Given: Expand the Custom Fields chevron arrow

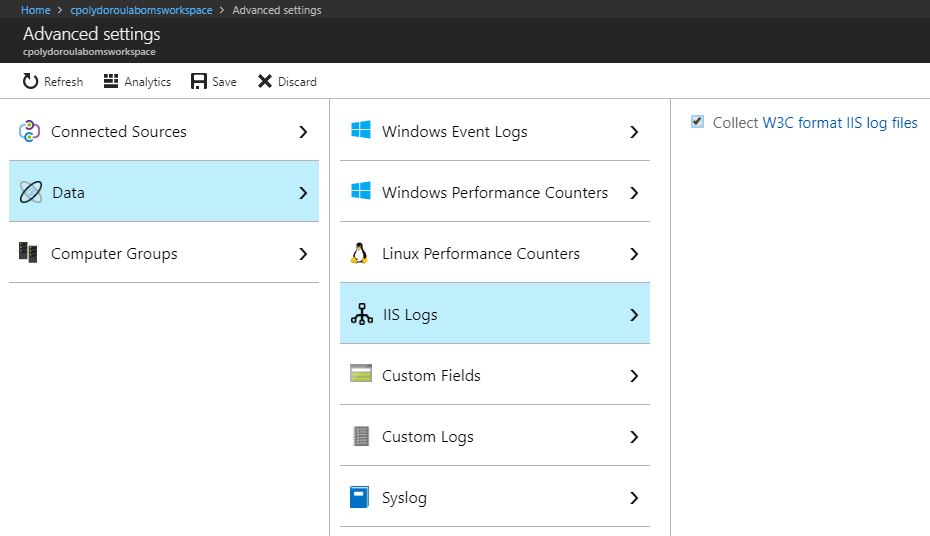Looking at the screenshot, I should [x=634, y=376].
